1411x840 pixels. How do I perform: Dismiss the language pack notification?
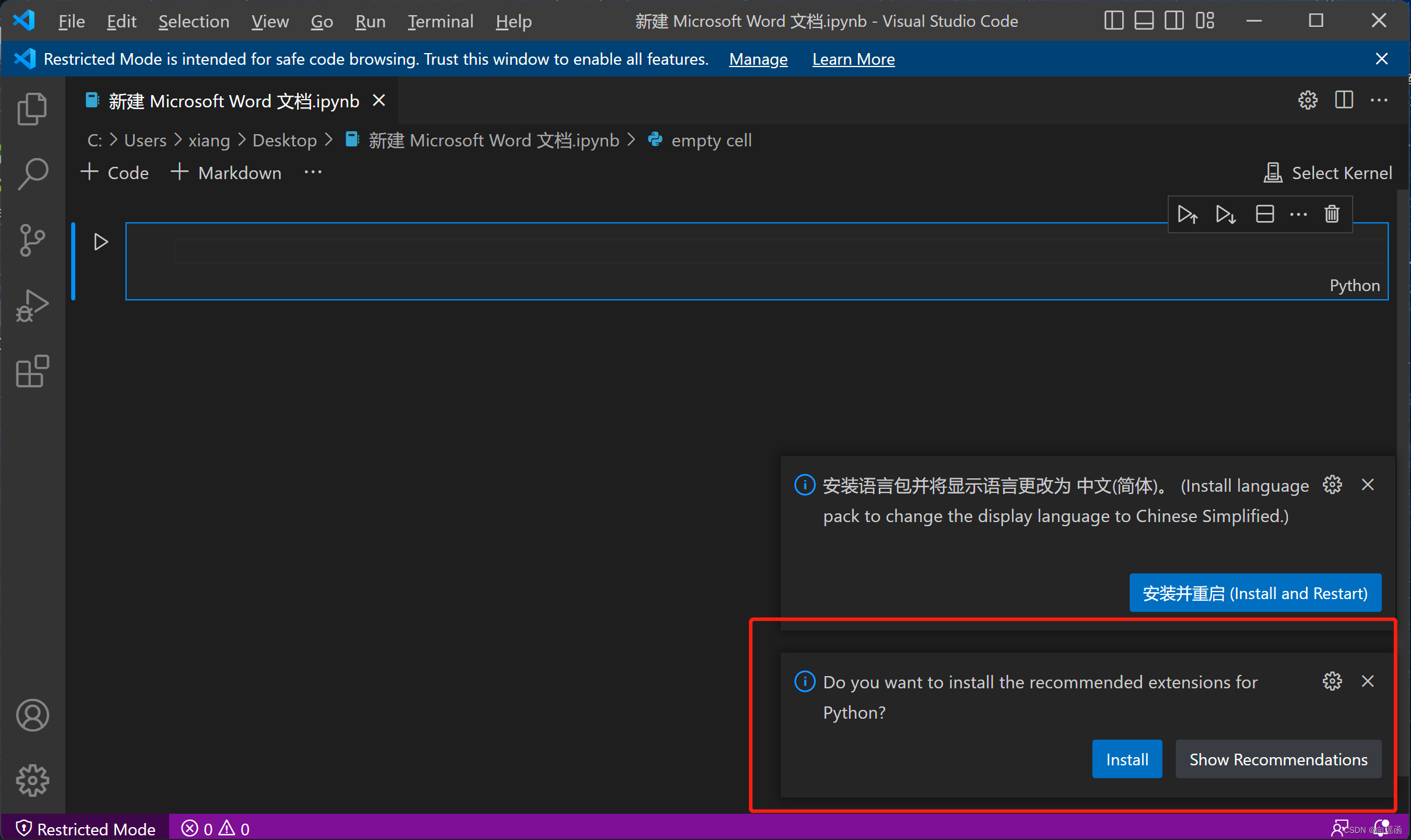click(1367, 485)
